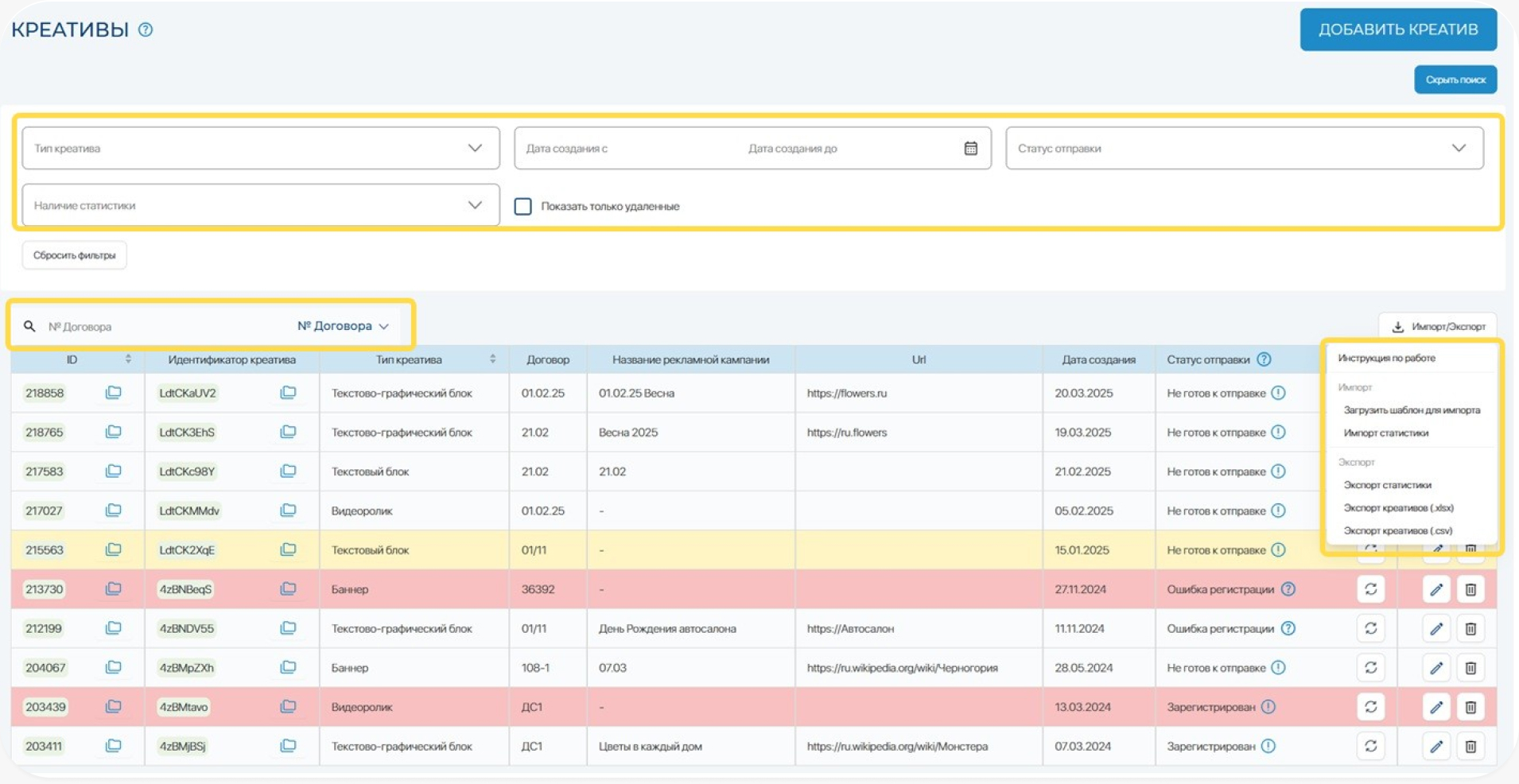1519x784 pixels.
Task: Click Видеоролик type in row 217027
Action: pyautogui.click(x=362, y=510)
